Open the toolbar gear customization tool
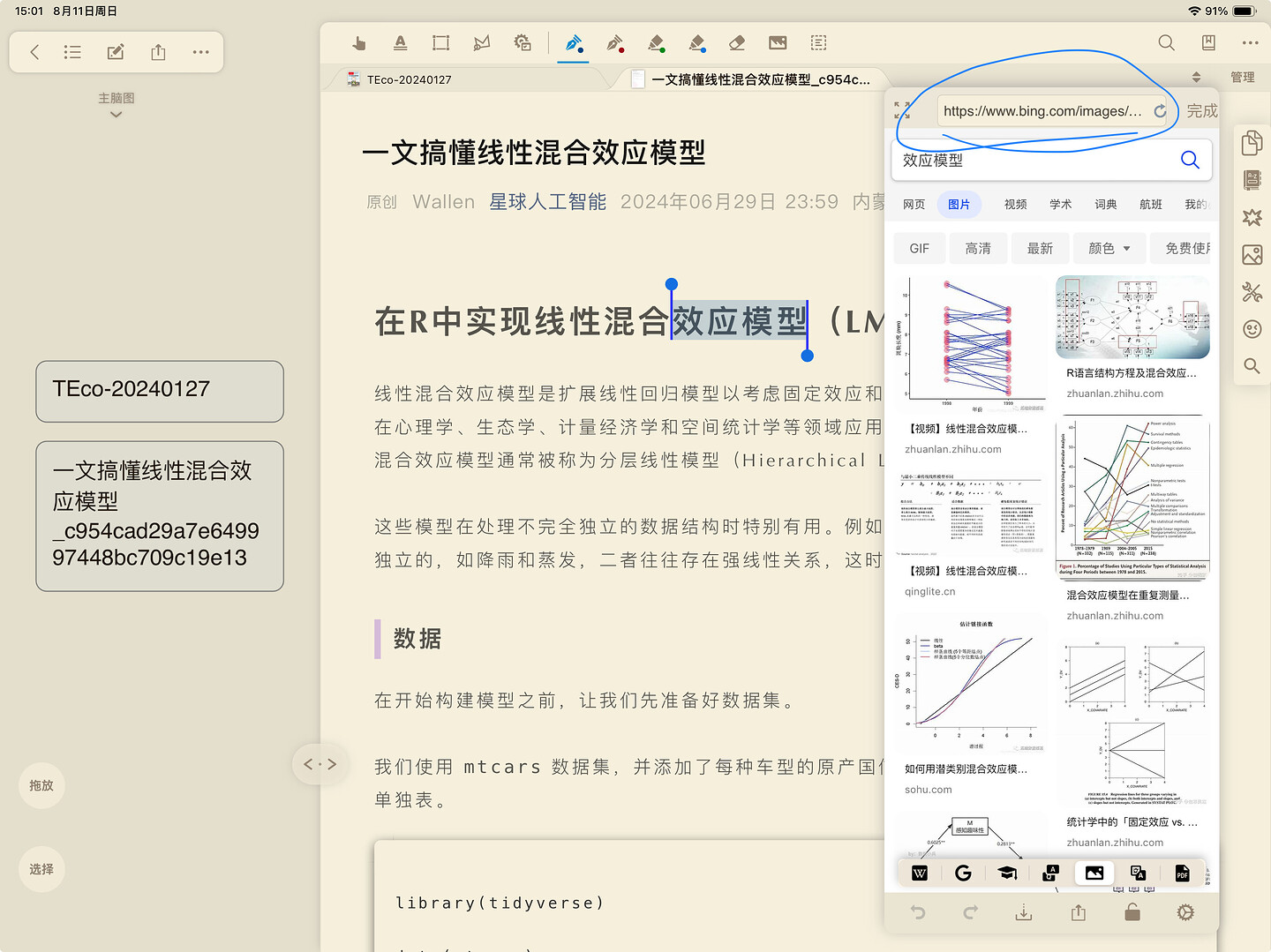1271x952 pixels. 523,42
